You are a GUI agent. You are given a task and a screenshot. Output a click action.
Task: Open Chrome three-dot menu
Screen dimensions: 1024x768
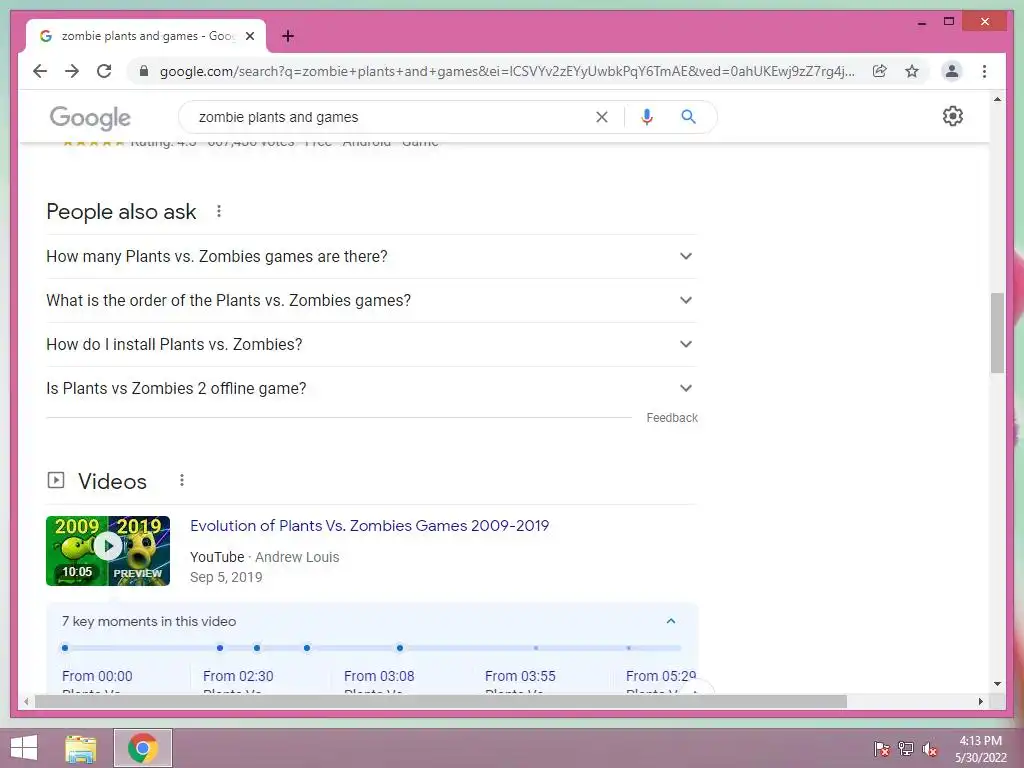tap(984, 71)
